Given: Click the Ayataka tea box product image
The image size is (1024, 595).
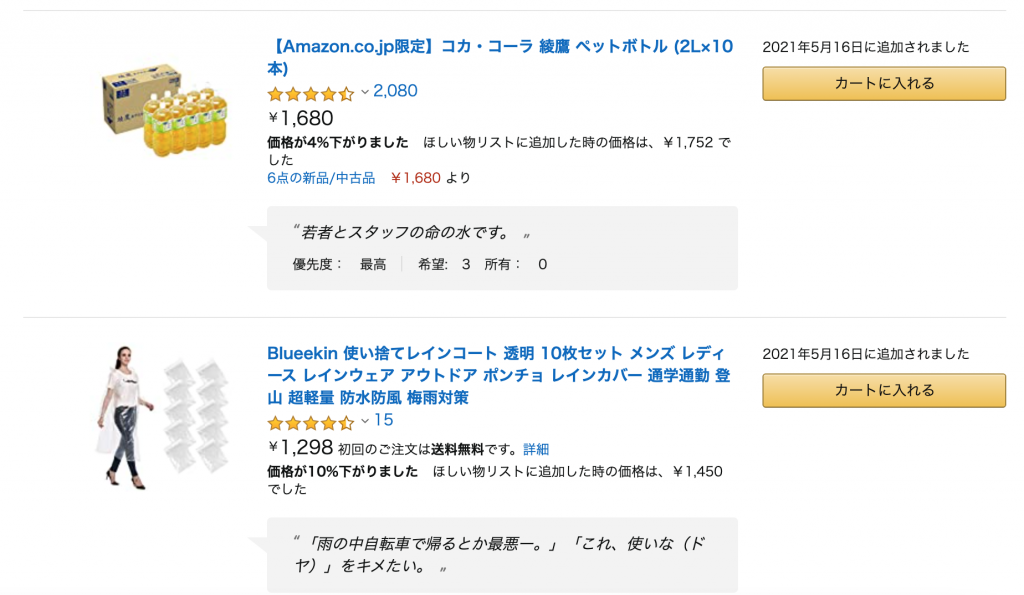Looking at the screenshot, I should coord(164,109).
